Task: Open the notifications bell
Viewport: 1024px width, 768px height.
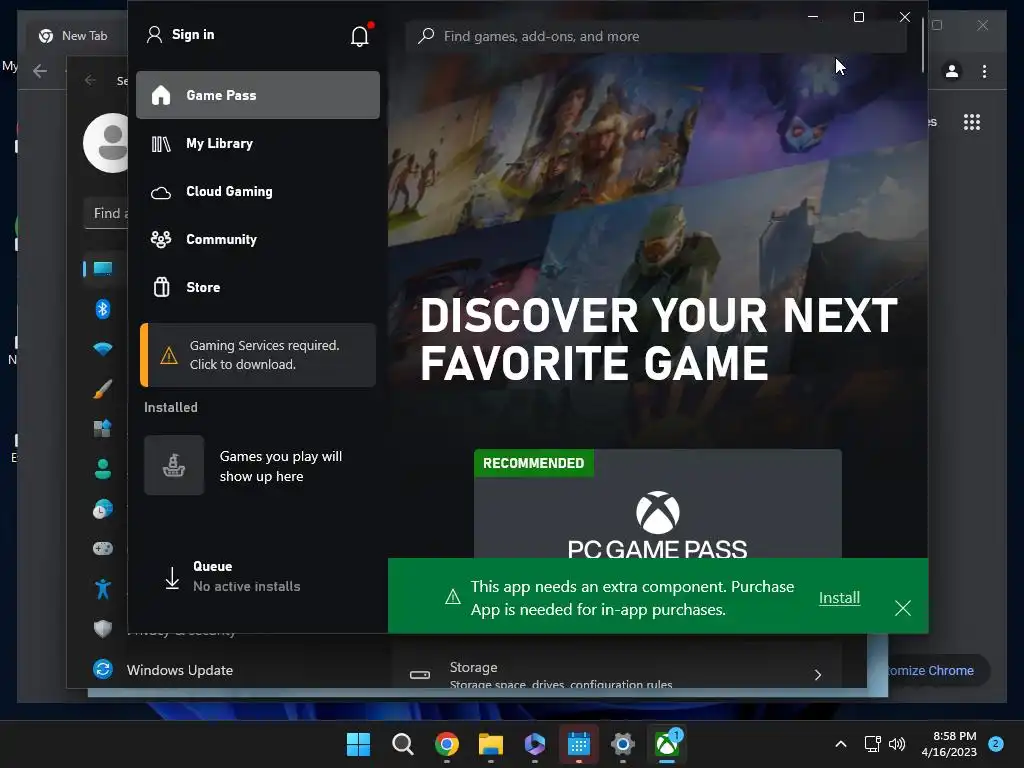Action: (360, 35)
